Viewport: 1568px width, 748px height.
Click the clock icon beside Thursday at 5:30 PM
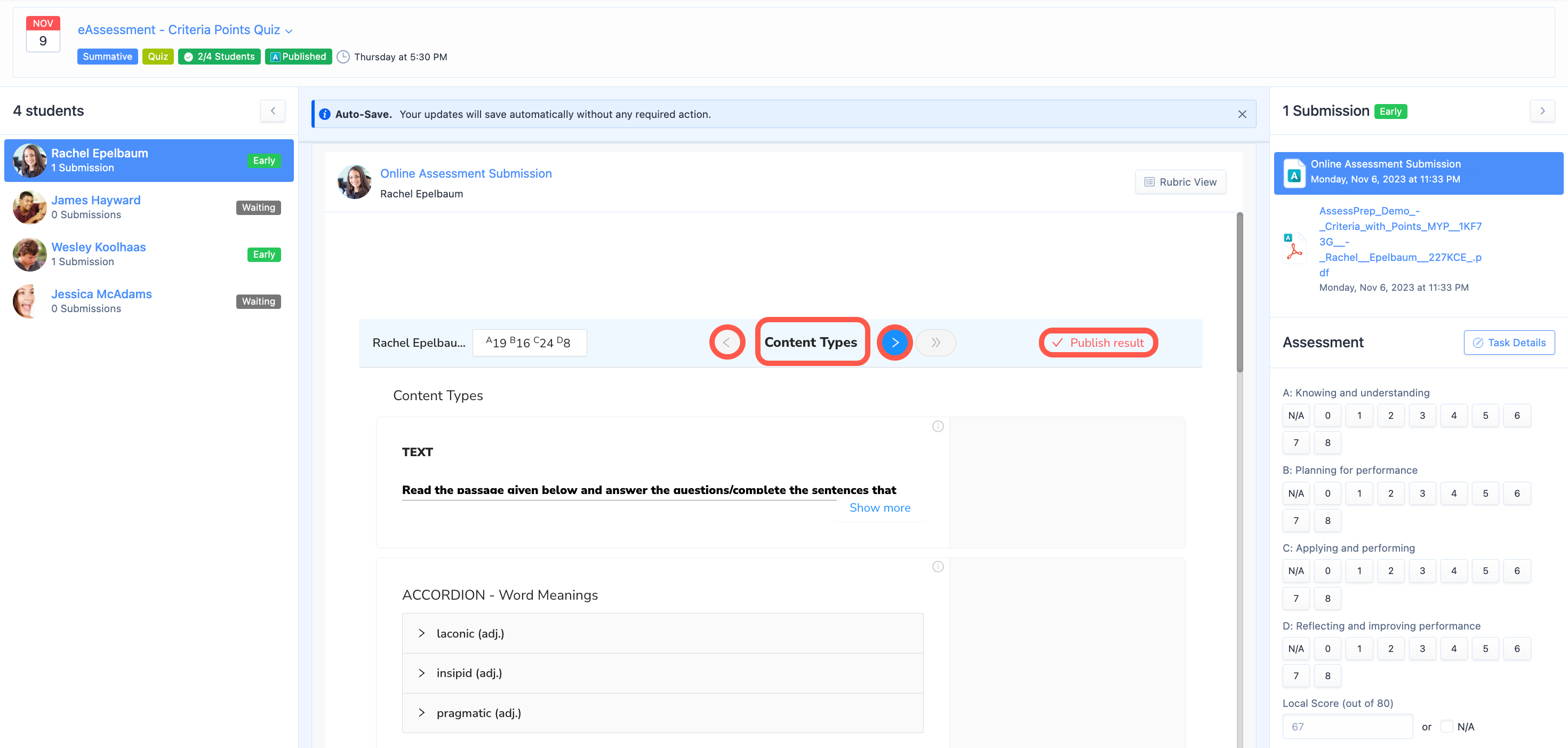pos(343,57)
